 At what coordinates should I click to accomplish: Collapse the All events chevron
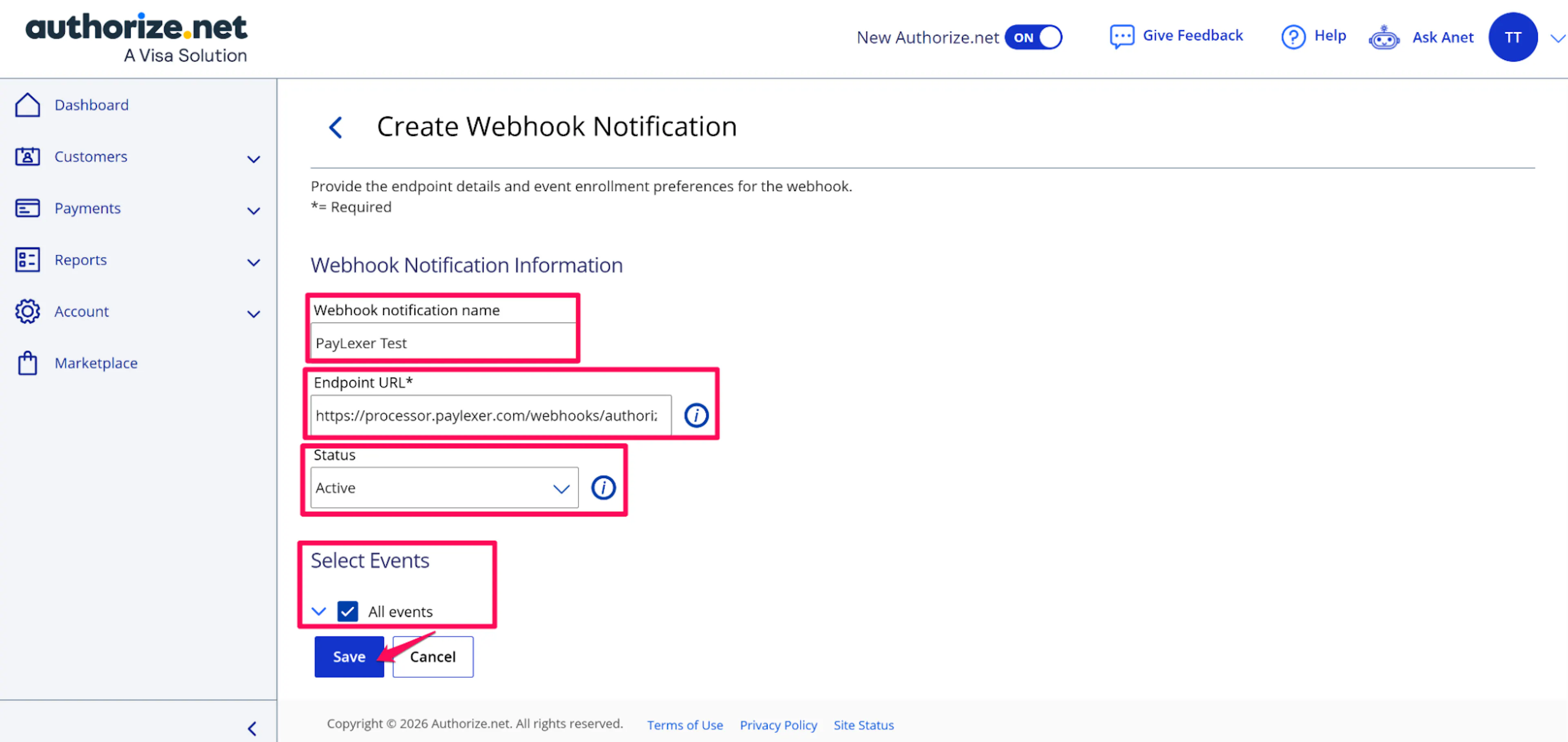point(319,611)
